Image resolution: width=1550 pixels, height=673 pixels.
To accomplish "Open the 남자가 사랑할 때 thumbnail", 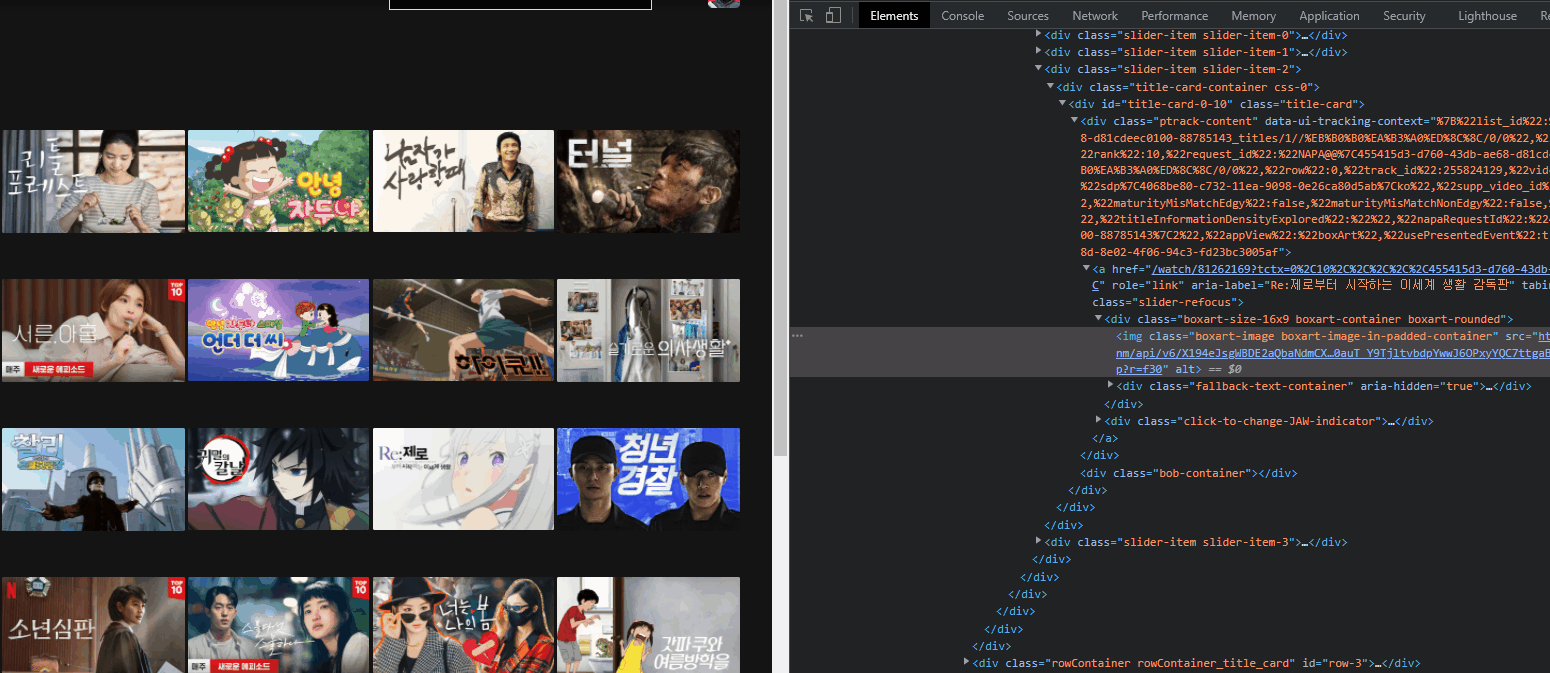I will click(463, 181).
